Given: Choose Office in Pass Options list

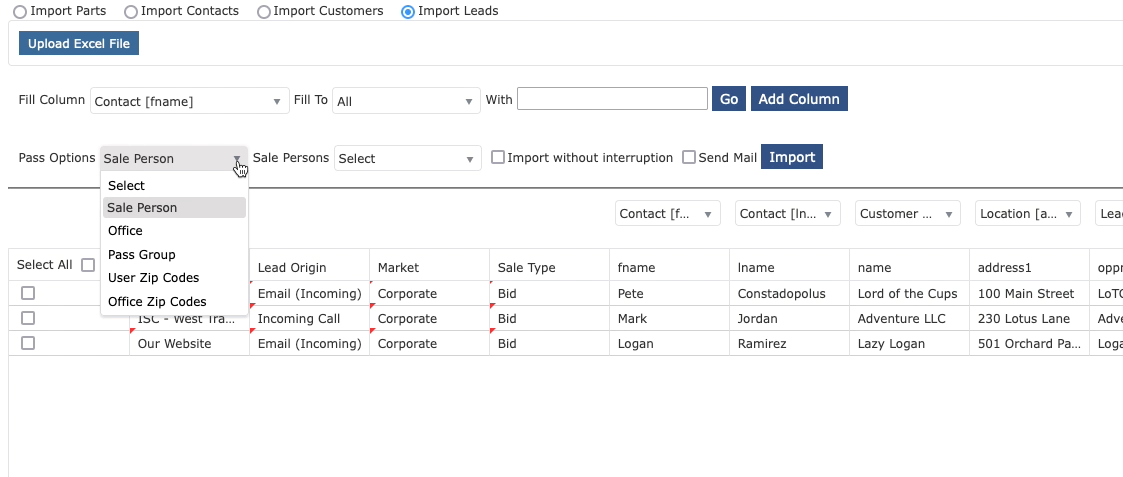Looking at the screenshot, I should (174, 231).
